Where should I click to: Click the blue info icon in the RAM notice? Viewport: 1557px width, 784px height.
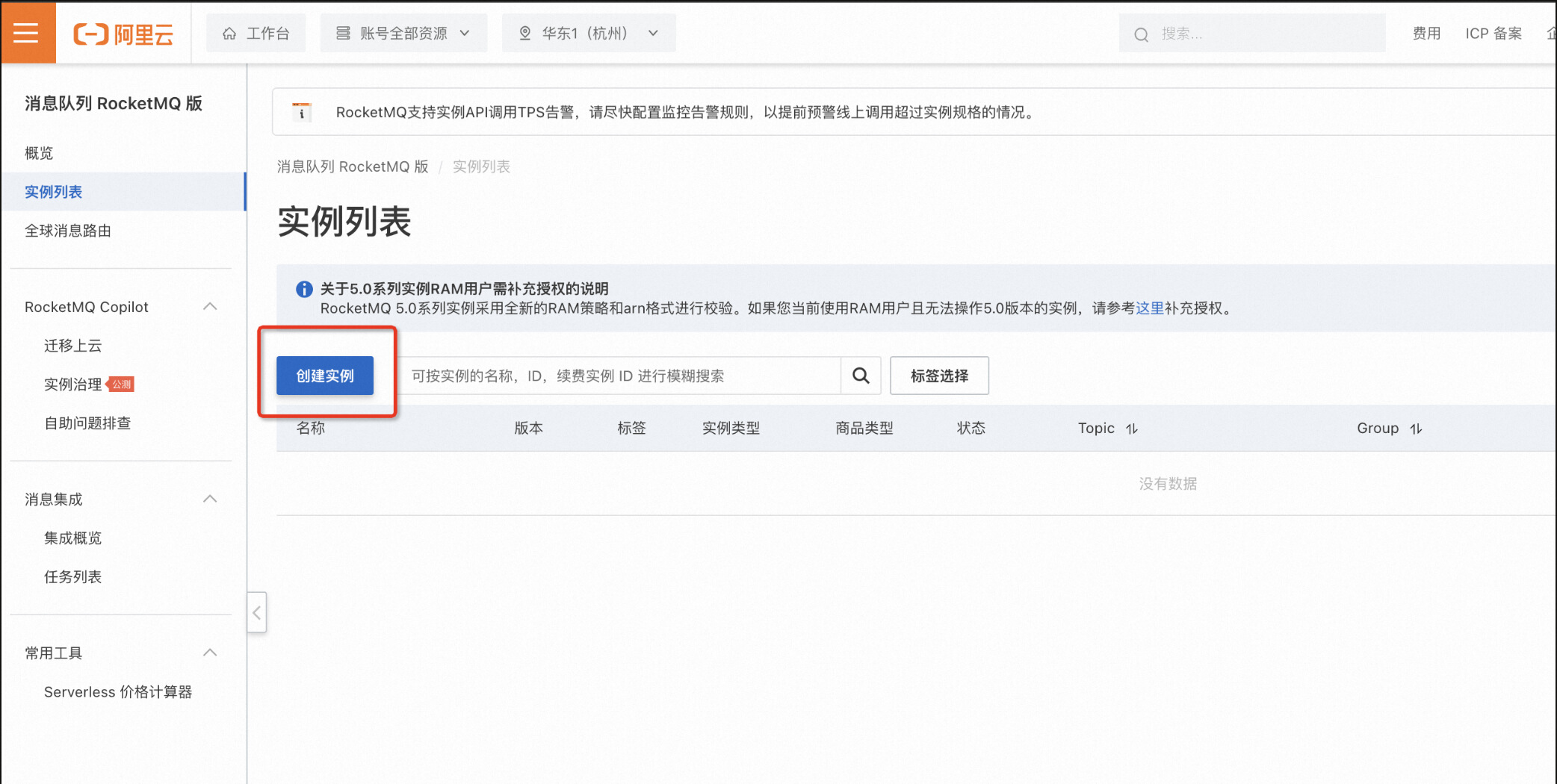[304, 289]
